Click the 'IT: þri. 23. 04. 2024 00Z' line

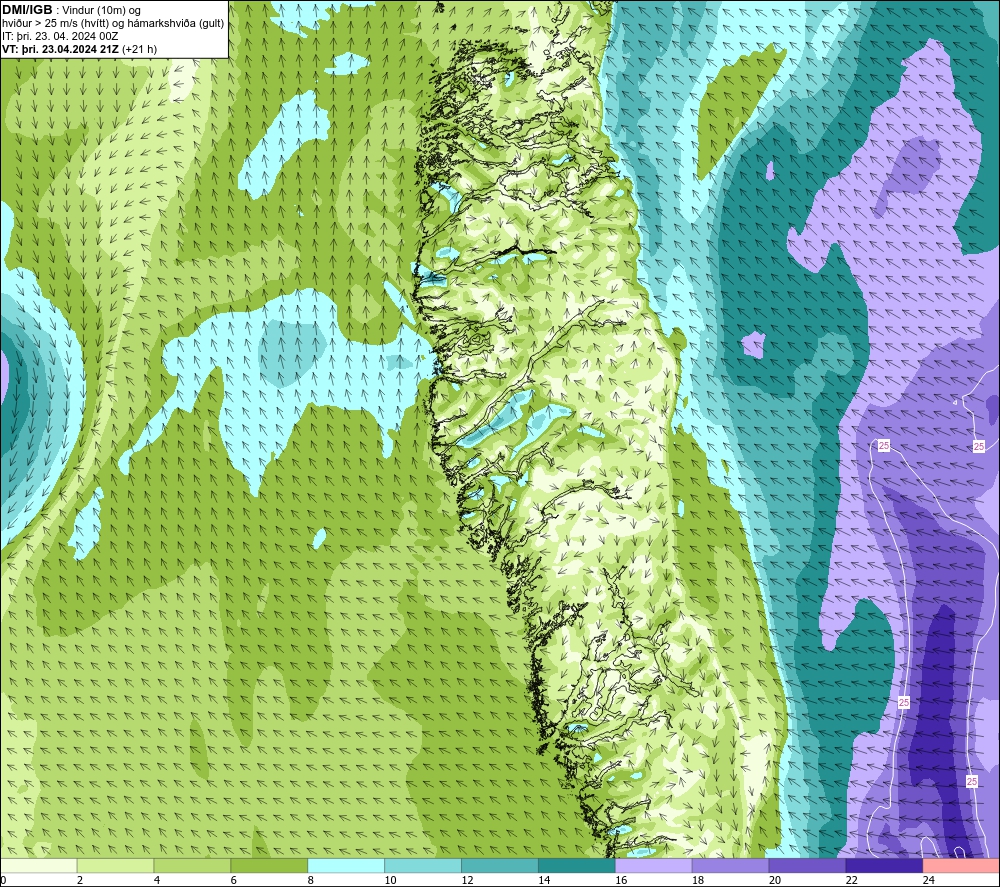[x=60, y=36]
